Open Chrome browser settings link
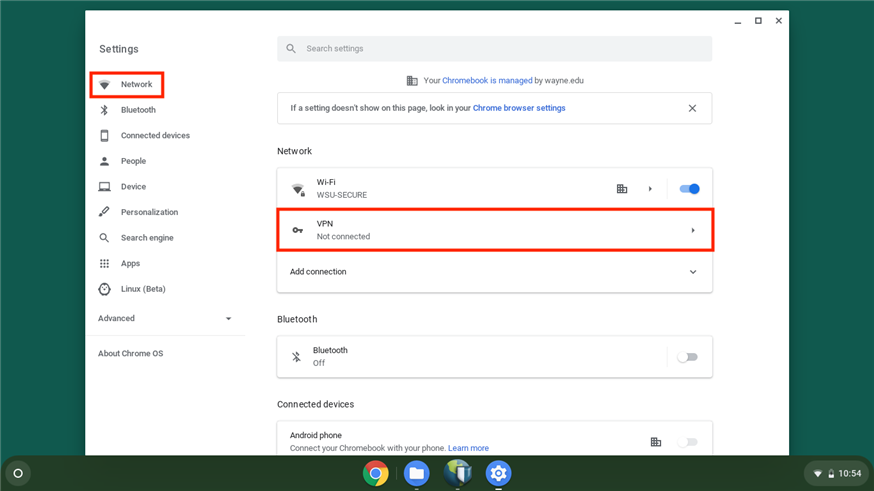Screen dimensions: 874x491 (x=519, y=108)
